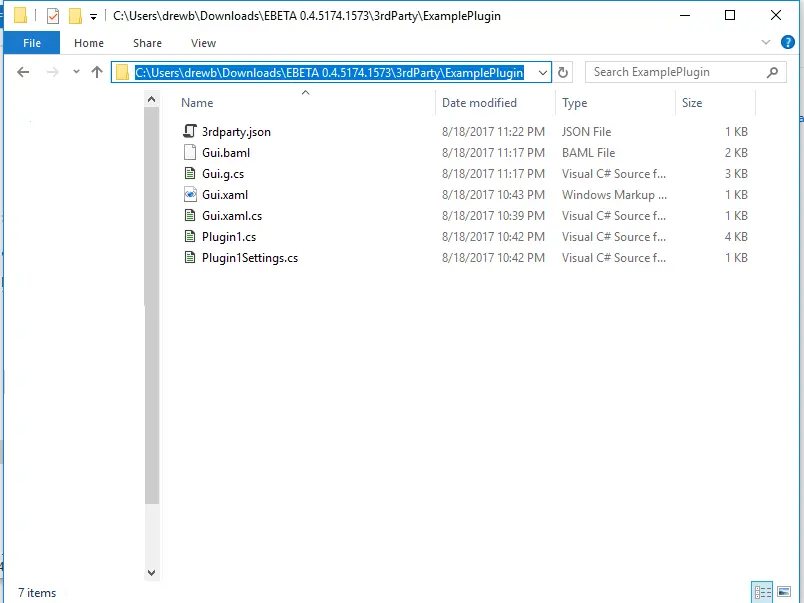Switch to Details view layout
The height and width of the screenshot is (603, 804).
[x=762, y=593]
